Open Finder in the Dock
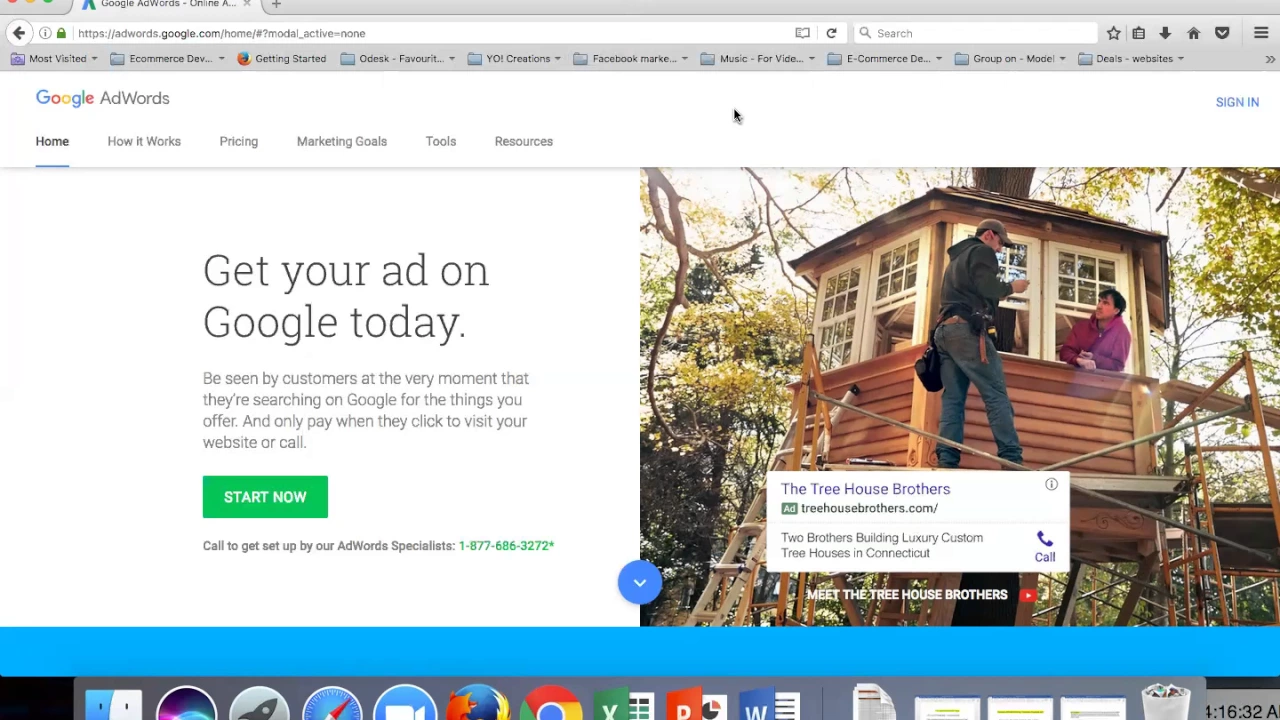This screenshot has width=1280, height=720. pos(113,705)
